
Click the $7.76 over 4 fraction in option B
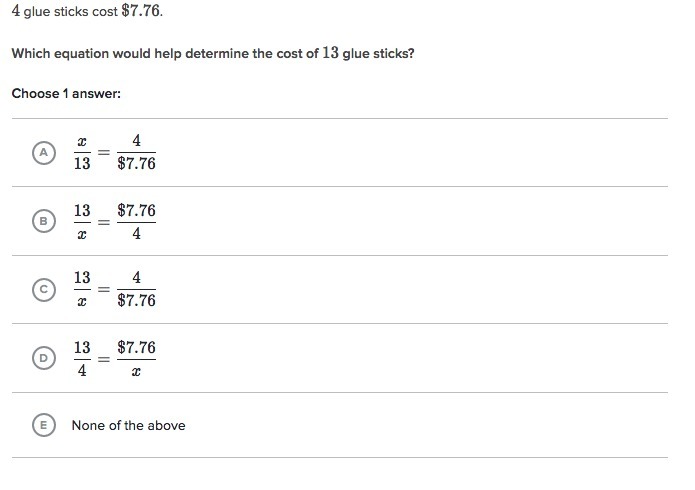[136, 222]
